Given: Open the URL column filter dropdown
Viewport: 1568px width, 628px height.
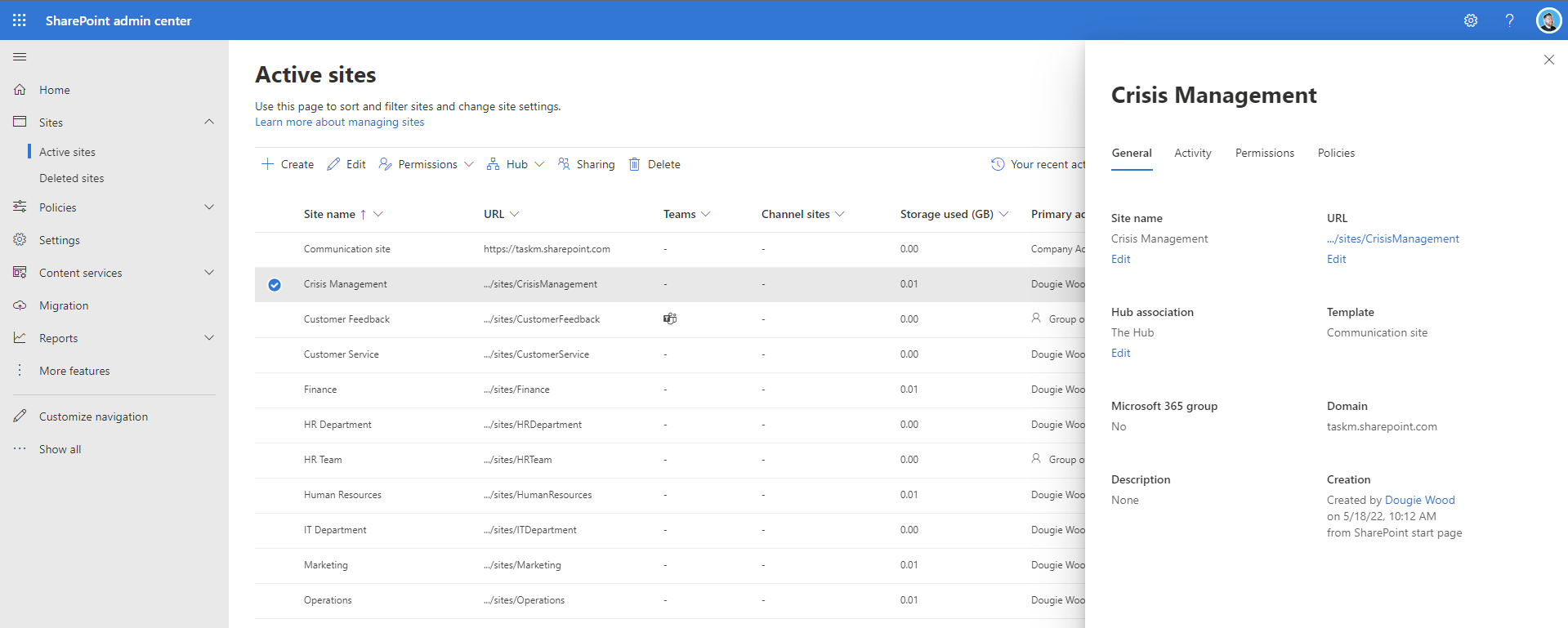Looking at the screenshot, I should pyautogui.click(x=515, y=214).
